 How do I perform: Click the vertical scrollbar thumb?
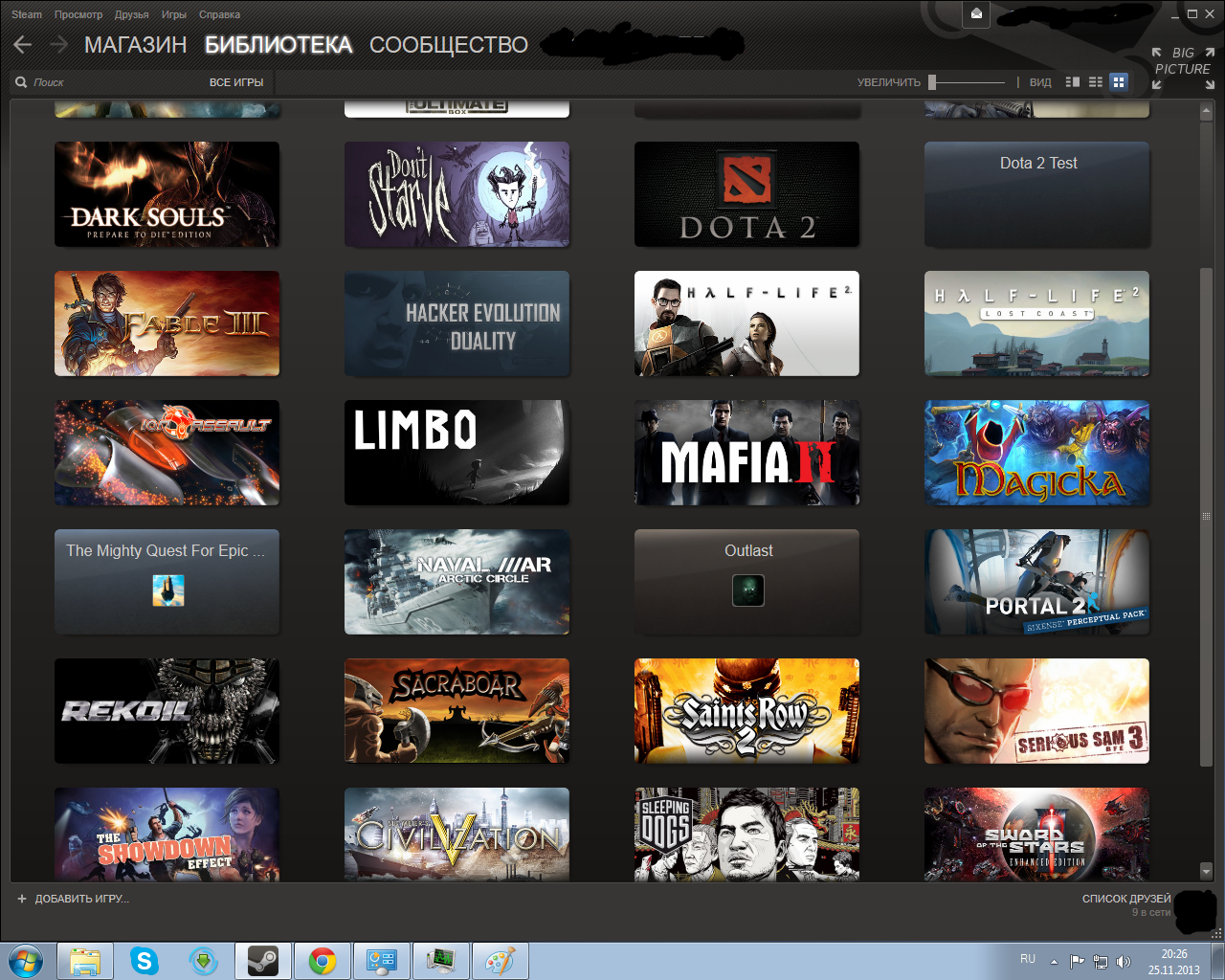1206,517
